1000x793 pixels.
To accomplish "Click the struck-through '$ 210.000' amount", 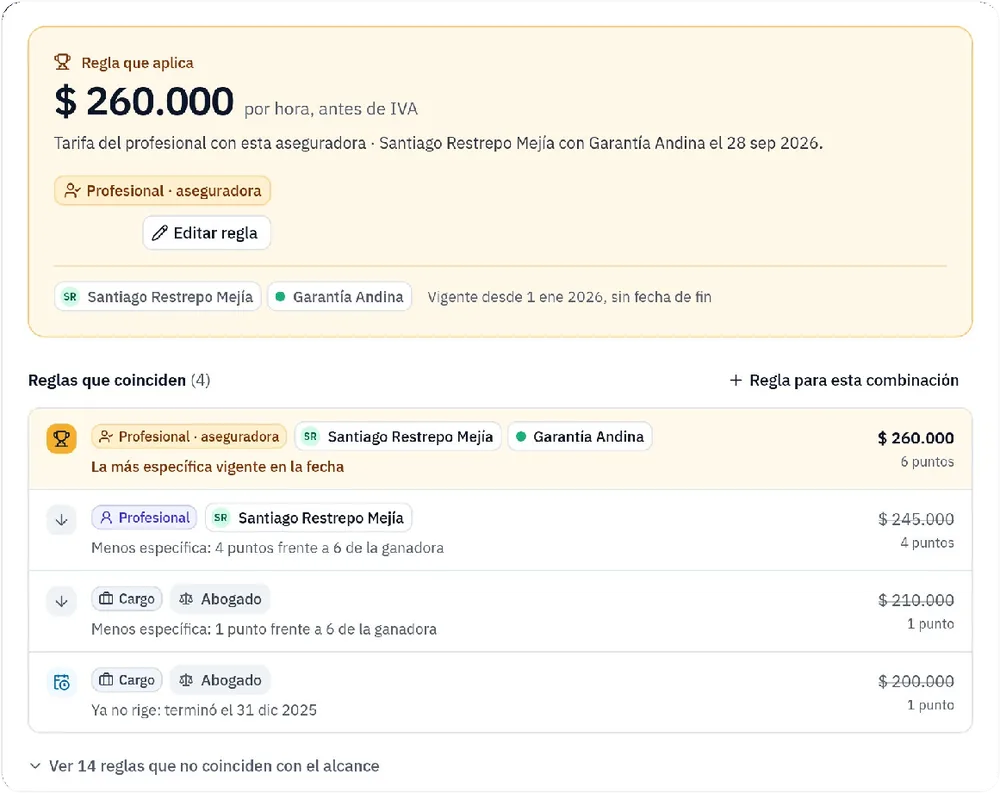I will coord(916,600).
